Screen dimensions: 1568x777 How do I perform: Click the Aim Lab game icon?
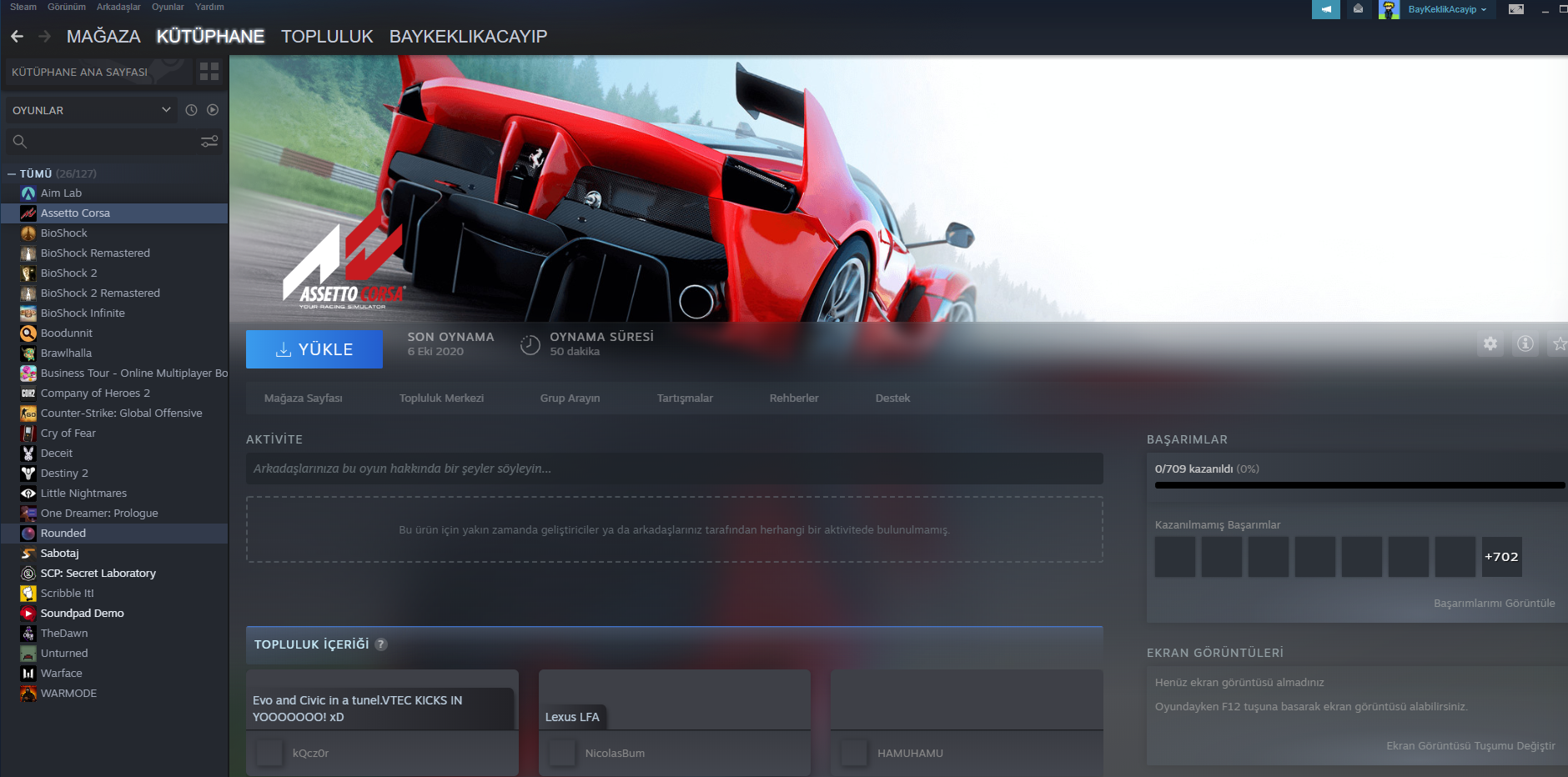pos(28,193)
